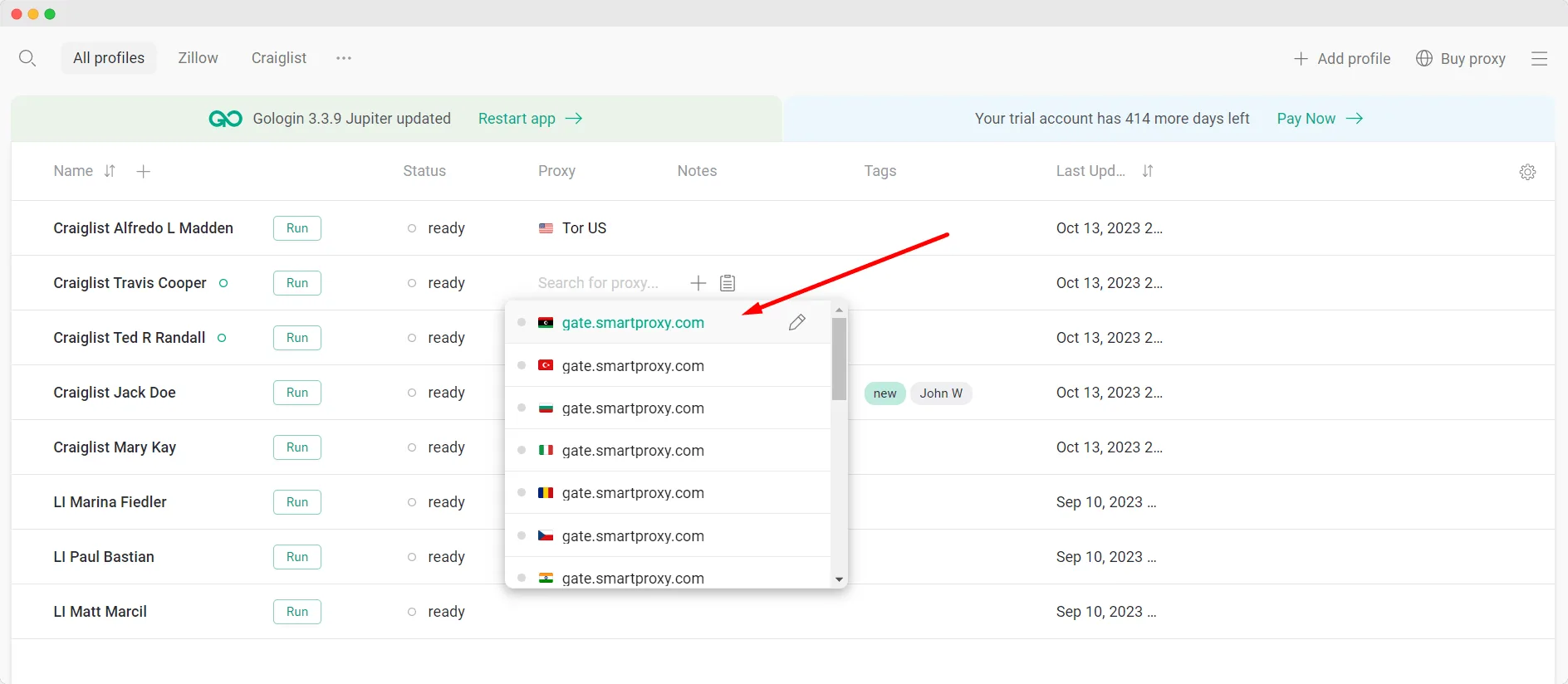
Task: Run LI Matt Marcil profile
Action: point(297,612)
